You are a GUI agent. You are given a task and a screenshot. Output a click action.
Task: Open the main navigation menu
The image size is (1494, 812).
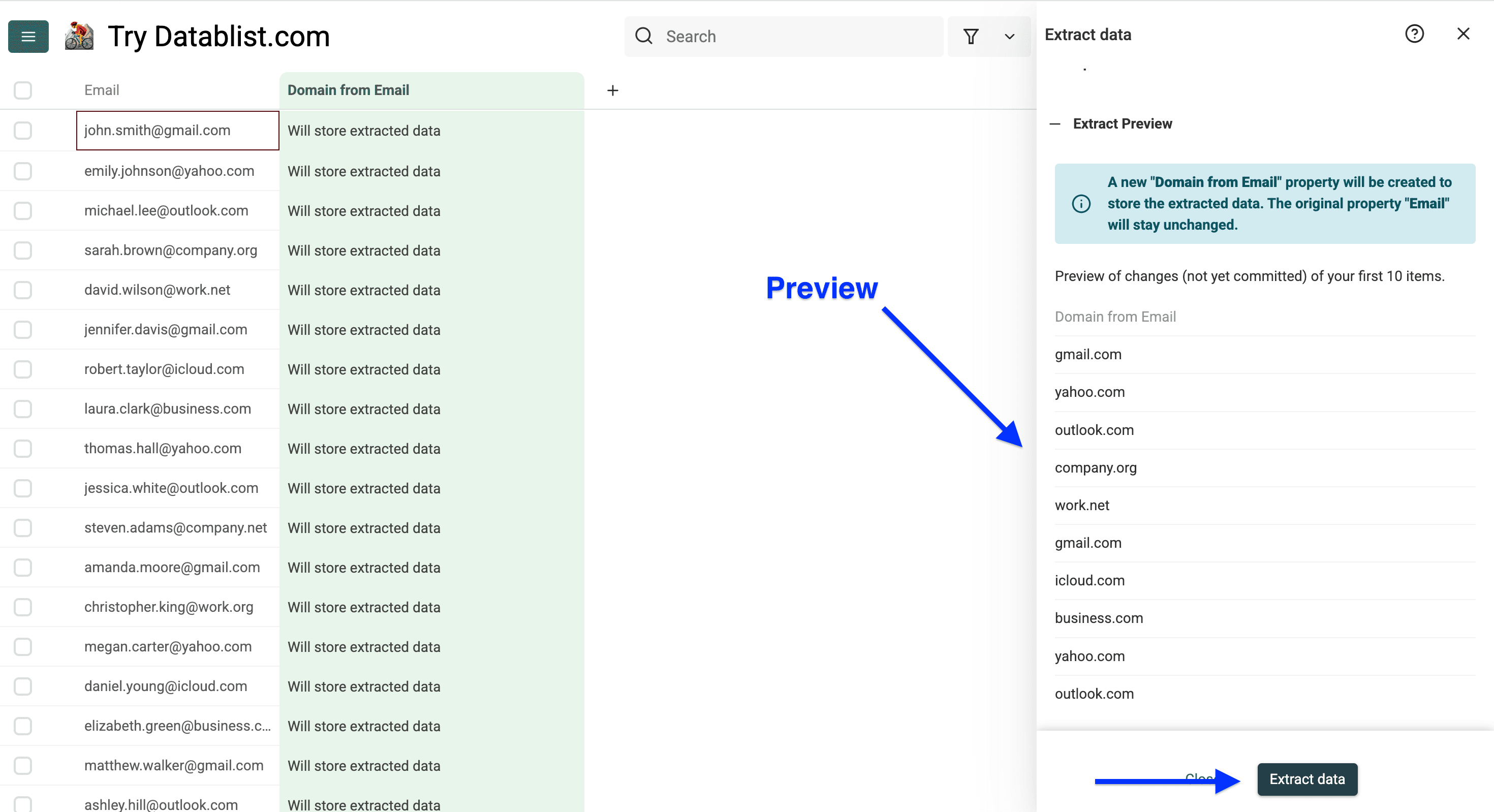click(27, 36)
